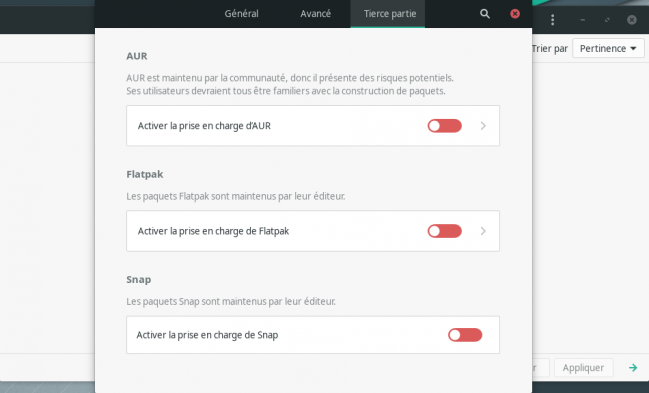Screen dimensions: 649x393
Task: Click the 'Activer la prise en charge d'AUR' label
Action: 204,126
